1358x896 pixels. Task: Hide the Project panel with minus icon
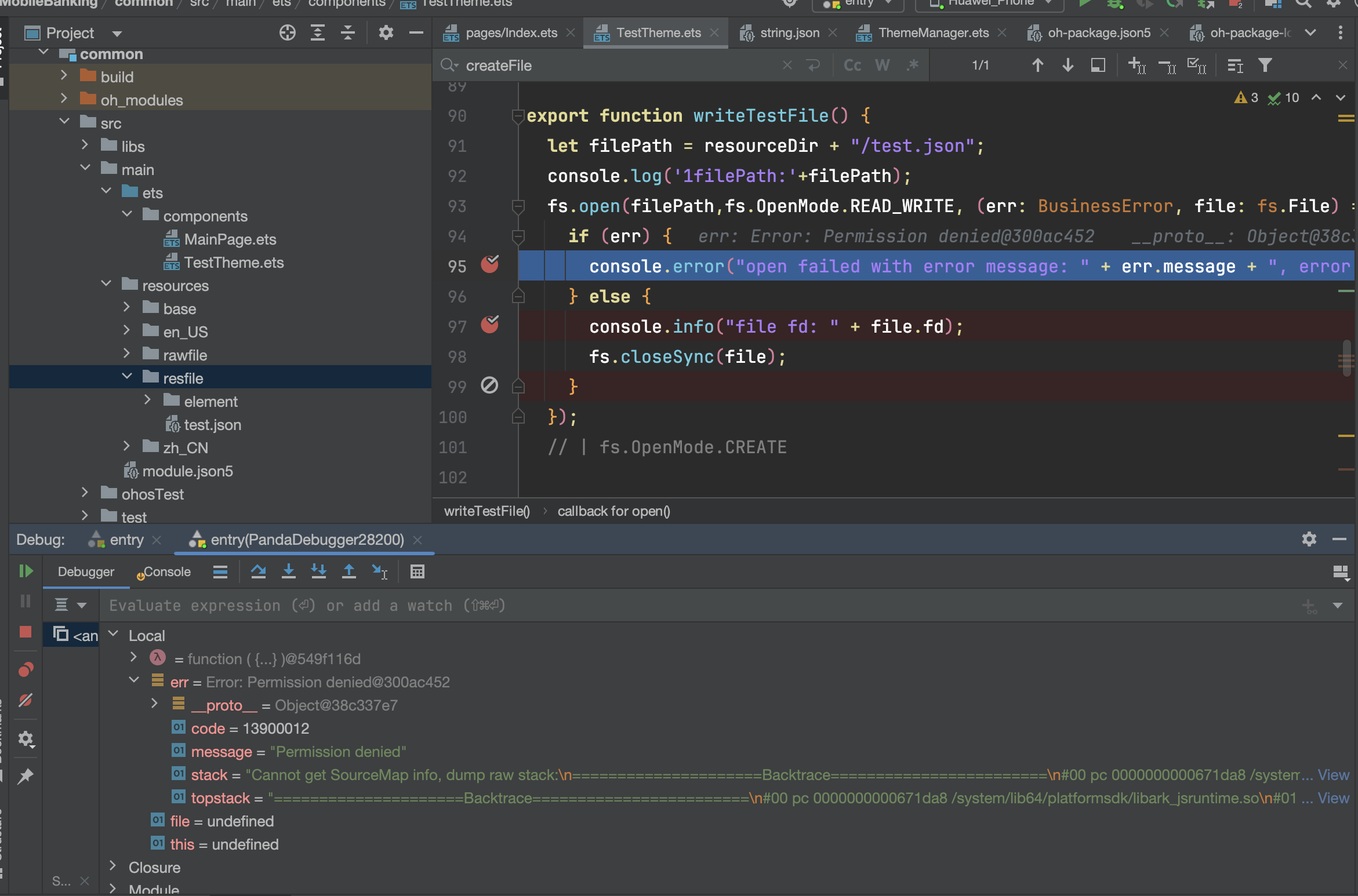(x=416, y=33)
